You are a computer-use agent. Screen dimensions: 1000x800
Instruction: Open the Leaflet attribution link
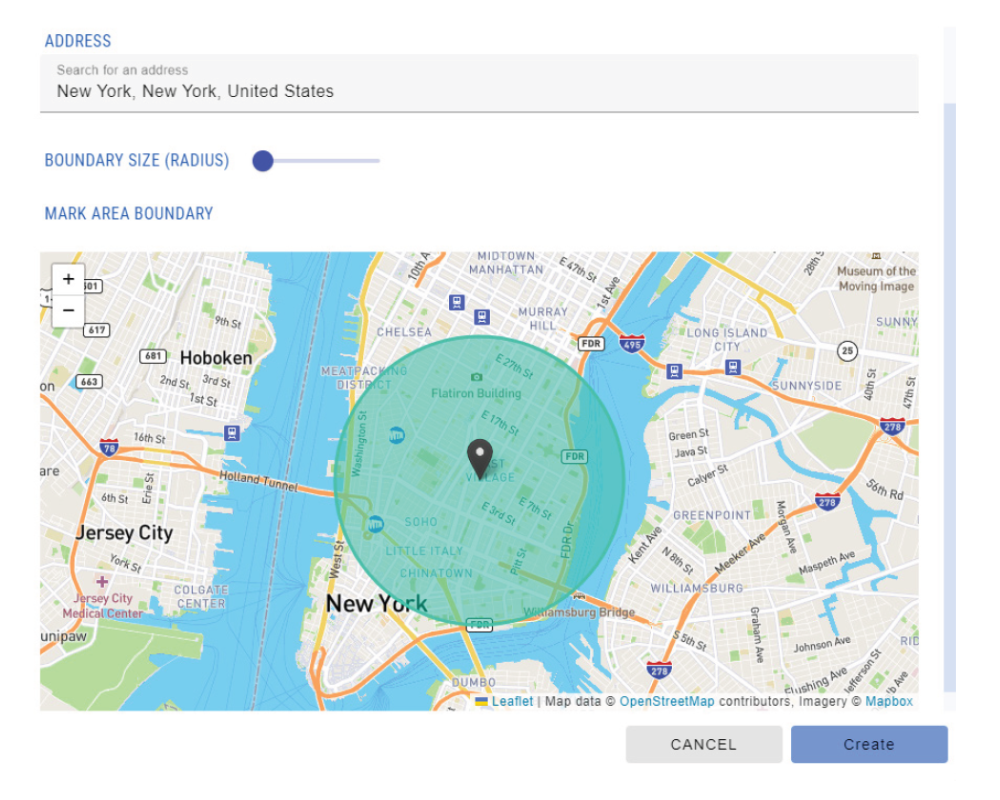click(512, 702)
